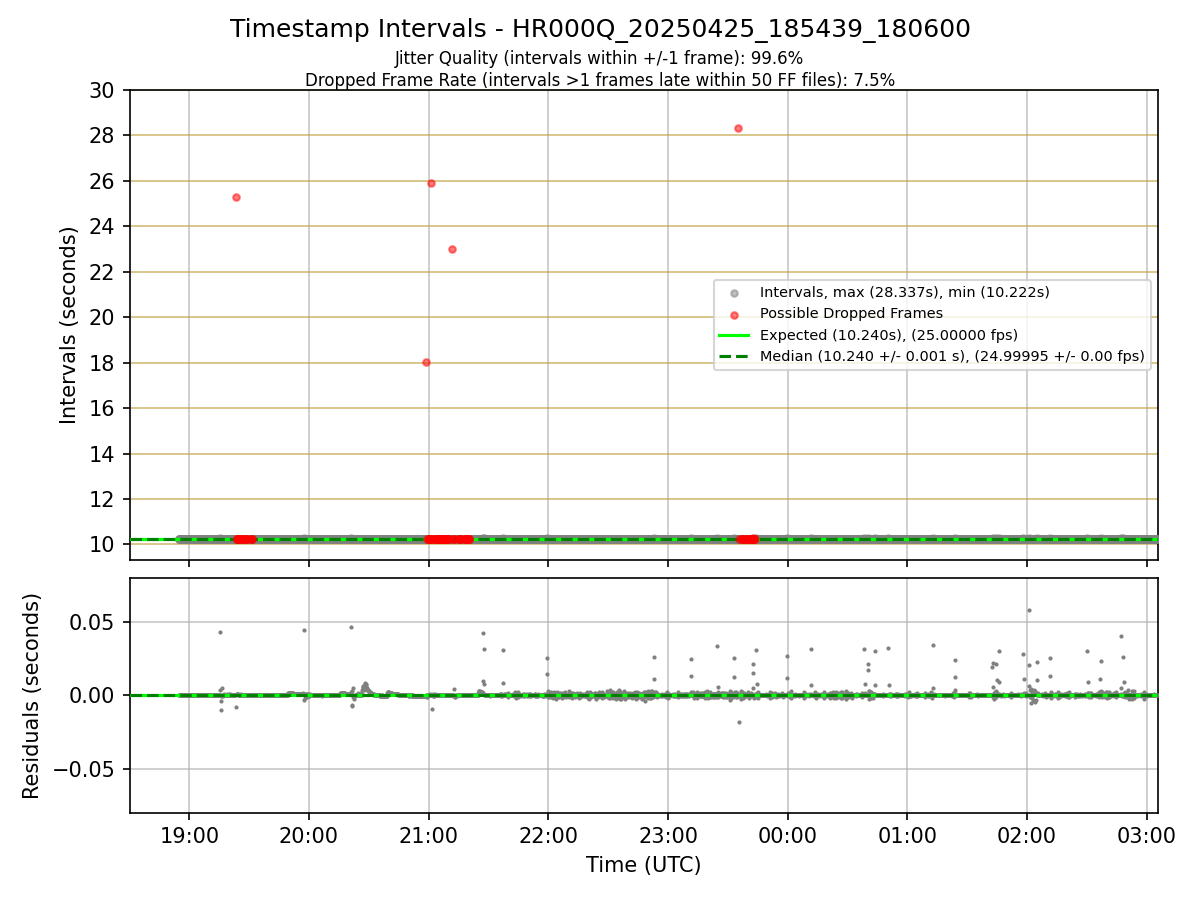Click the highest residual point just after 02:00
1200x900 pixels.
click(1029, 610)
